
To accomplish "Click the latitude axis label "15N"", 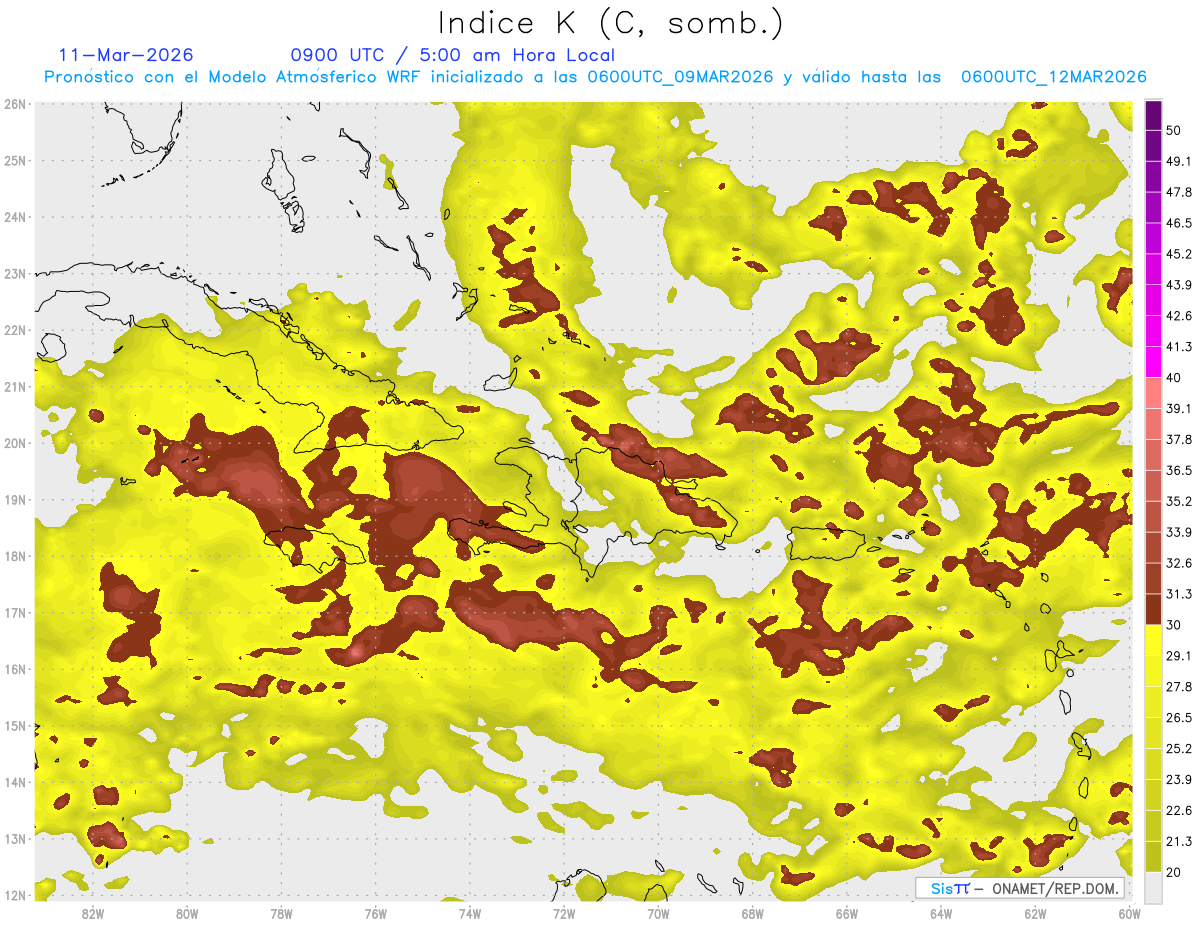I will [x=15, y=726].
